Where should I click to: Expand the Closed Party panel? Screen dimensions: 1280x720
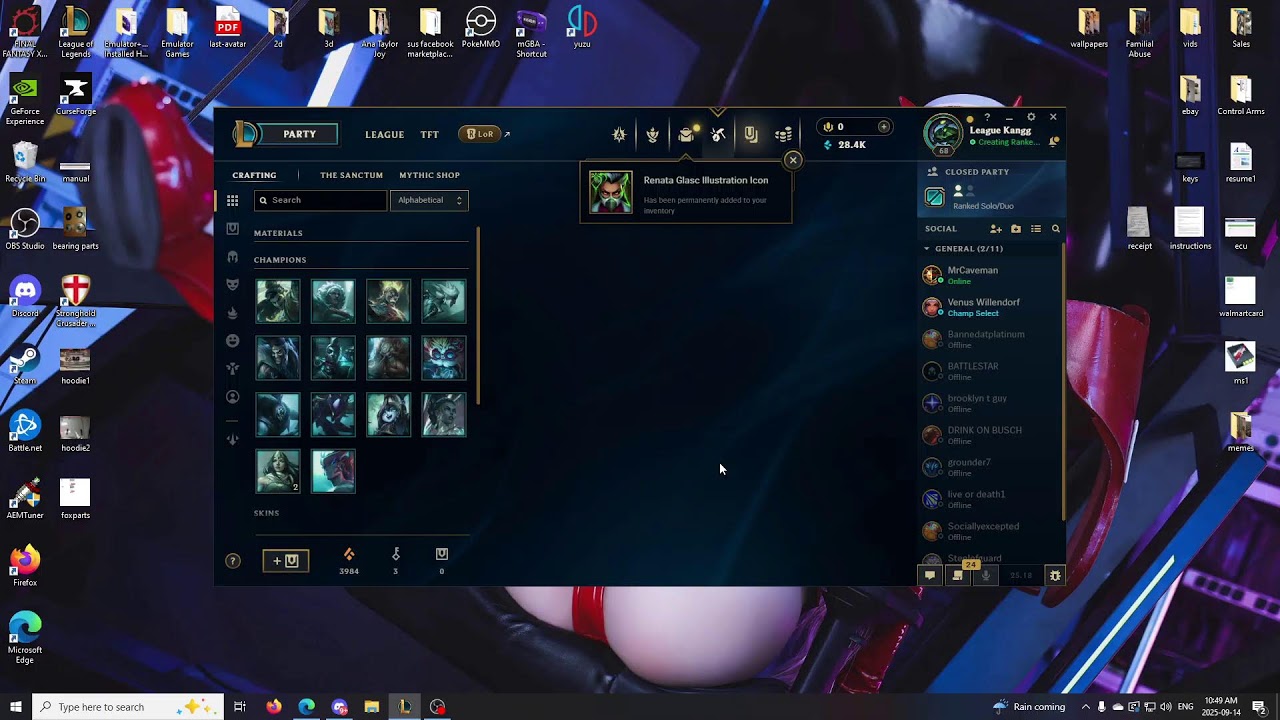click(976, 172)
